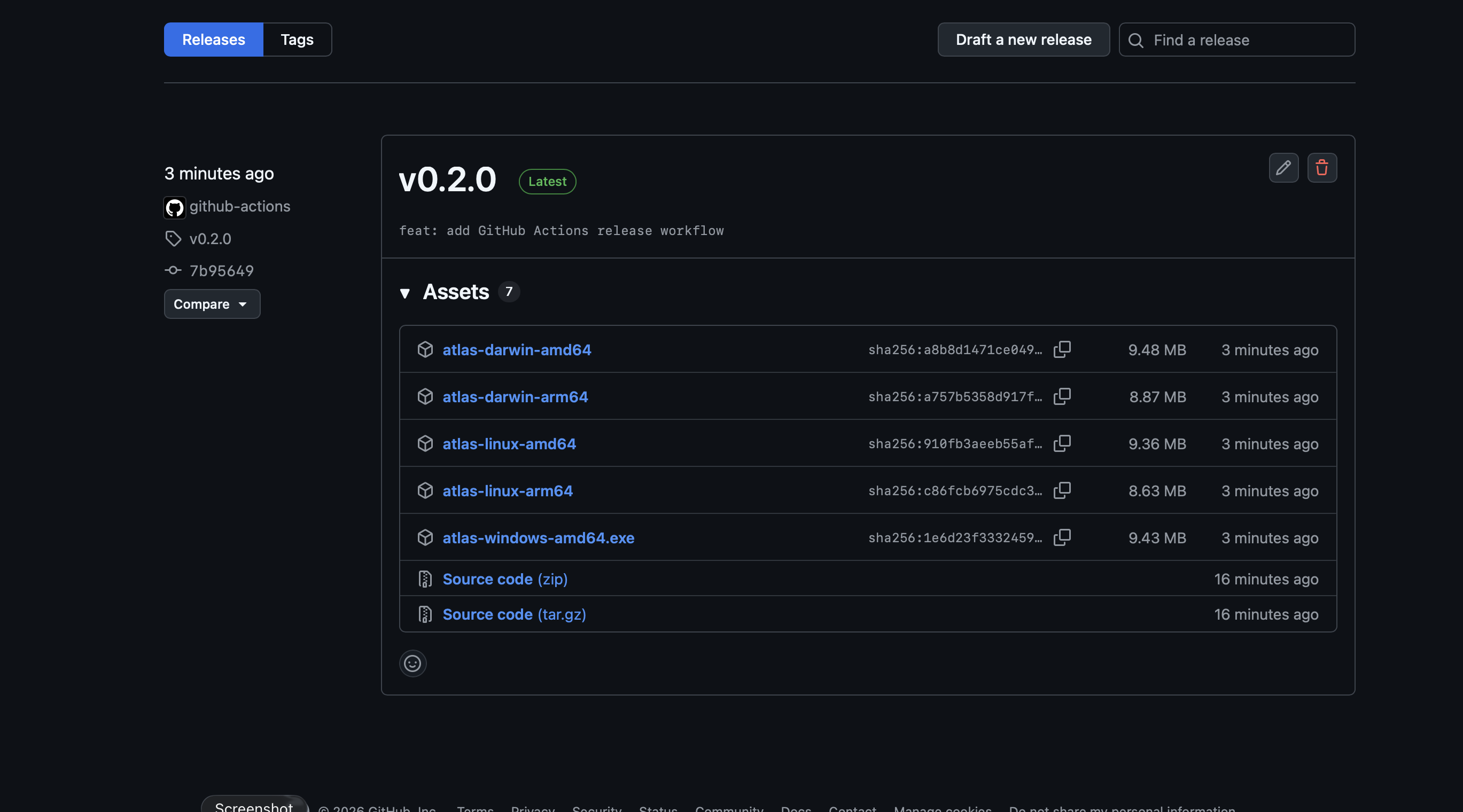1463x812 pixels.
Task: Select hash sha256:910fb3aeeb55af…
Action: point(955,444)
